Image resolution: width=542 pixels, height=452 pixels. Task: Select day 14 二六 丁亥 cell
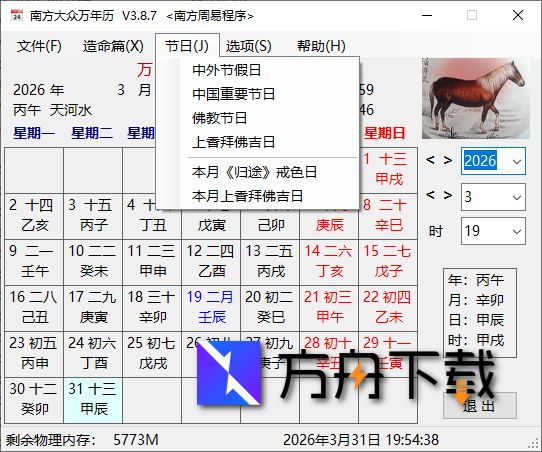[329, 262]
